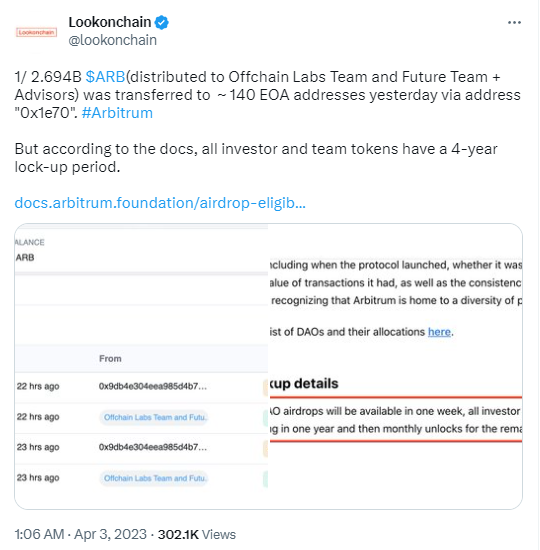540x550 pixels.
Task: Click the $ARB cashtag link
Action: [x=105, y=76]
